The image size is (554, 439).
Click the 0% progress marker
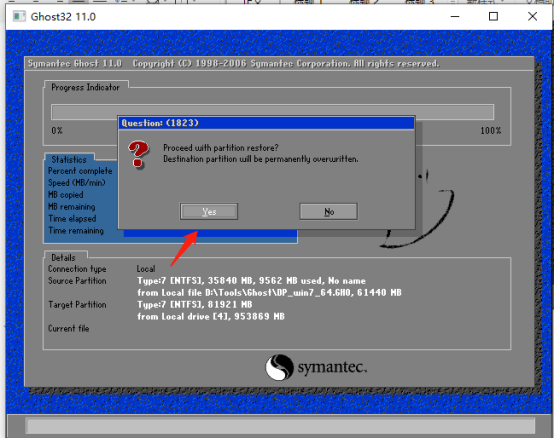[x=57, y=131]
